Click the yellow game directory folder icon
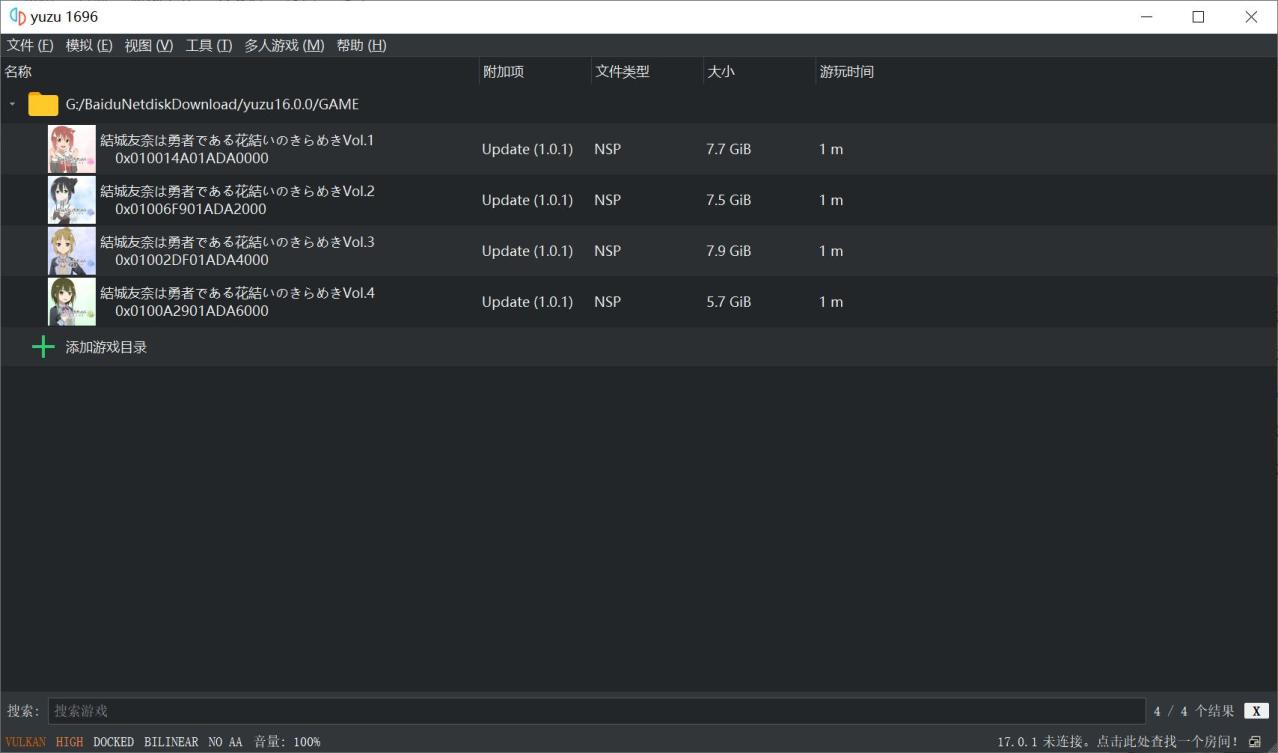Screen dimensions: 1278x753 (43, 104)
